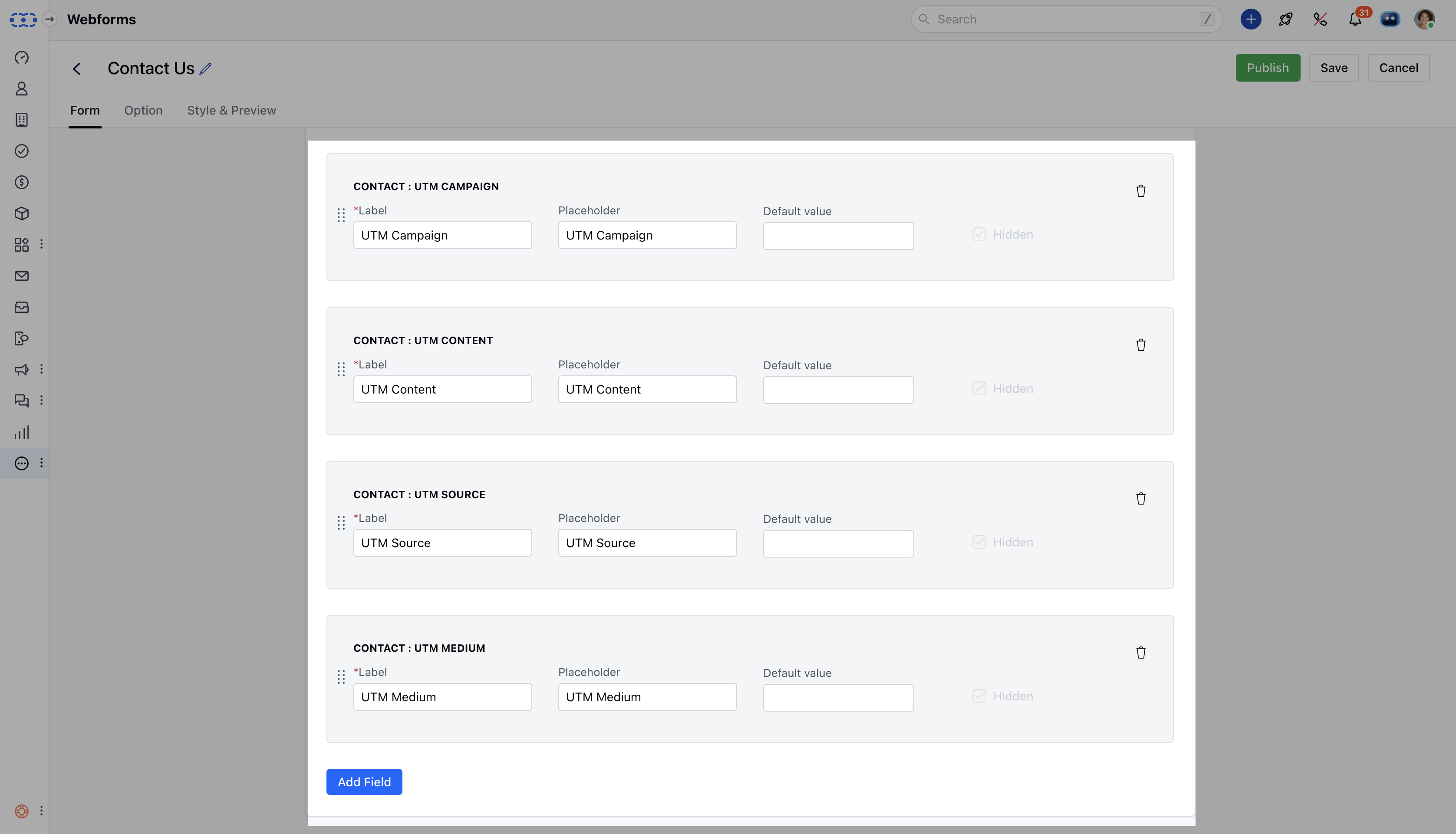Switch to the Style & Preview tab
The image size is (1456, 834).
231,111
